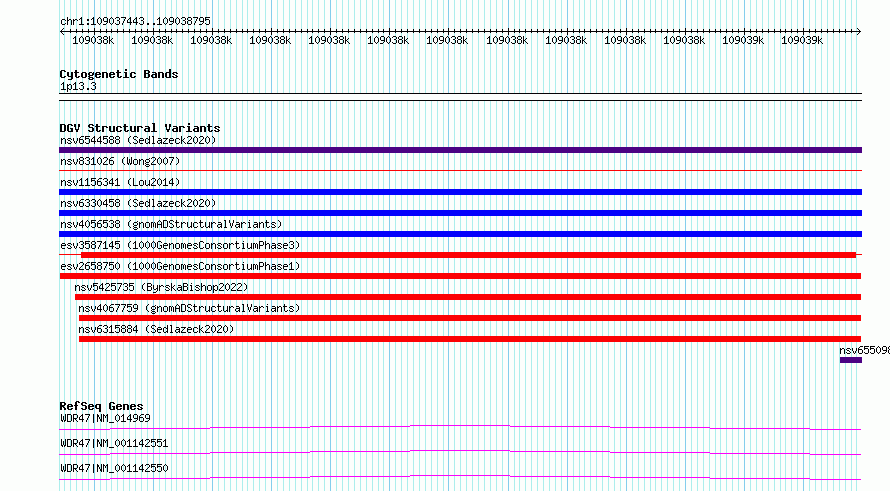Select the magenta WDR47|NM_001142550 transcript line
The width and height of the screenshot is (890, 491).
tap(460, 477)
